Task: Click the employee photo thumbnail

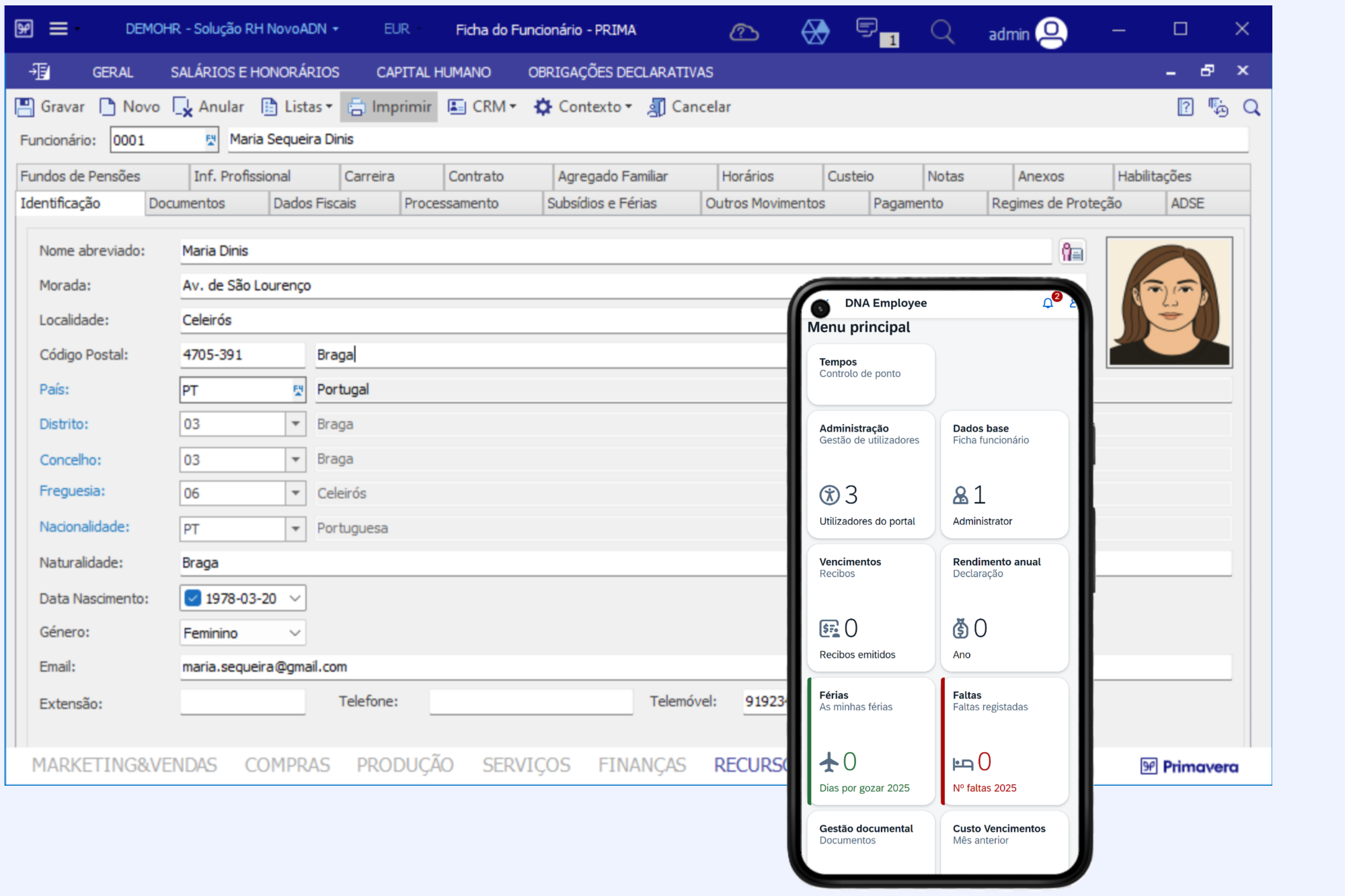Action: tap(1169, 302)
